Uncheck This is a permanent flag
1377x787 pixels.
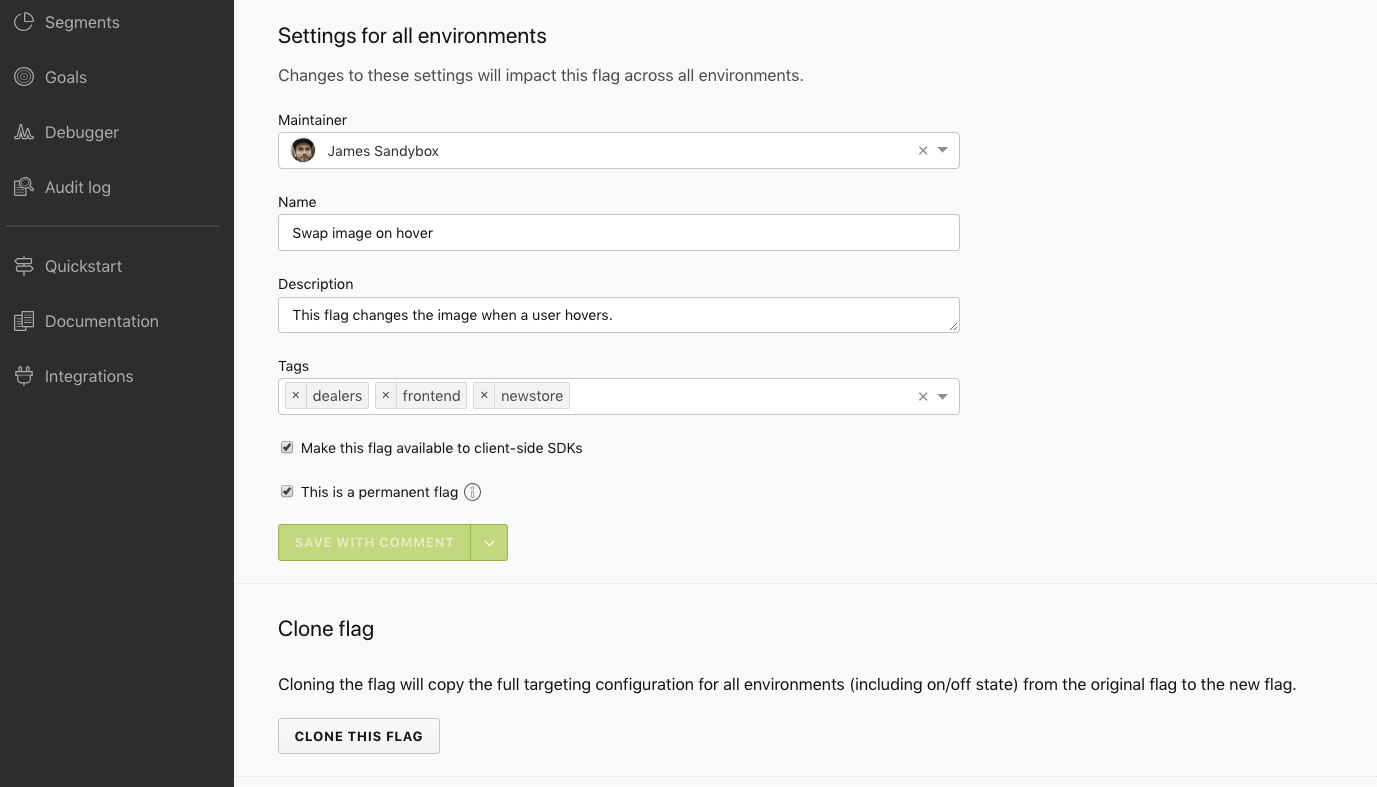pos(287,492)
